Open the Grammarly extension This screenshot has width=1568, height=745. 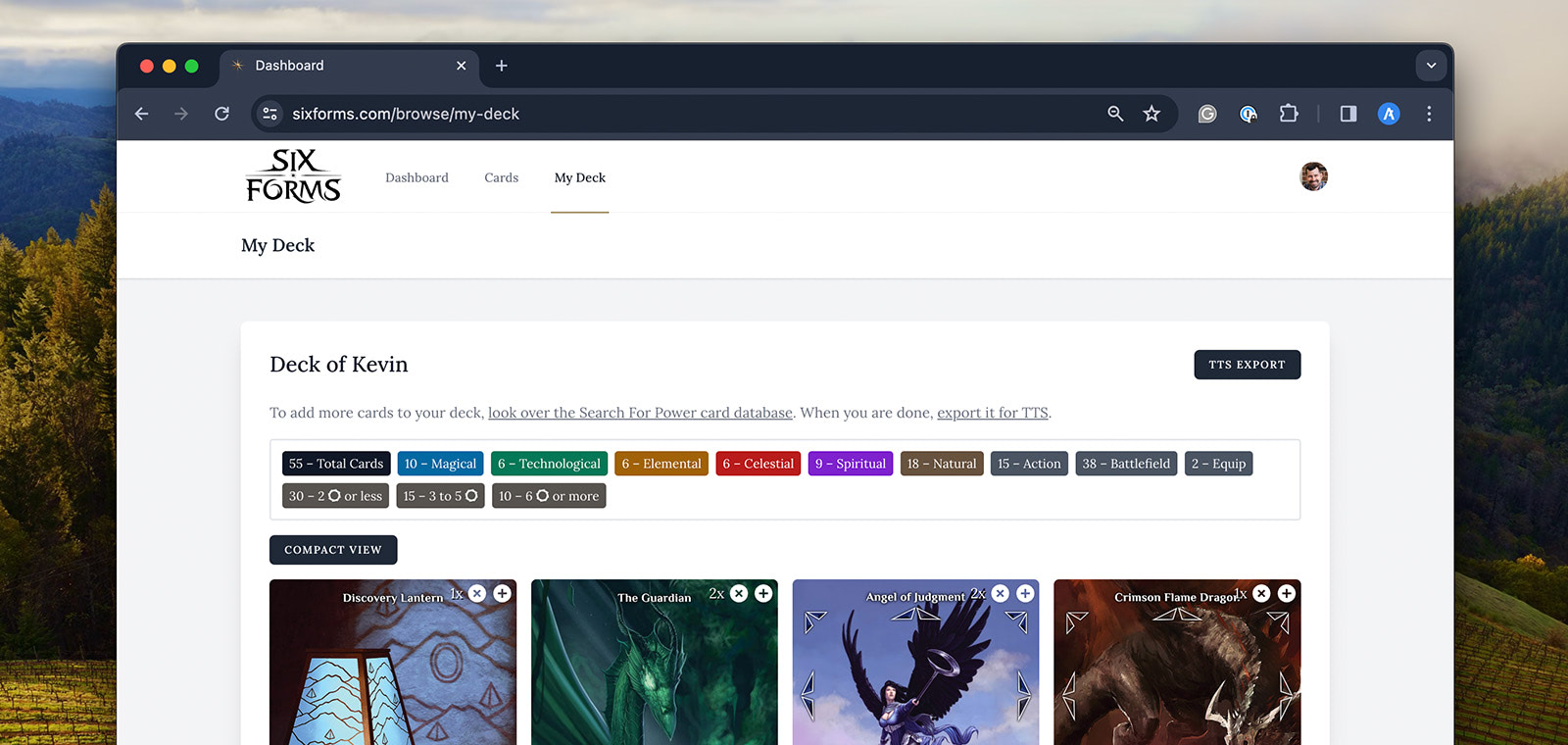point(1207,114)
